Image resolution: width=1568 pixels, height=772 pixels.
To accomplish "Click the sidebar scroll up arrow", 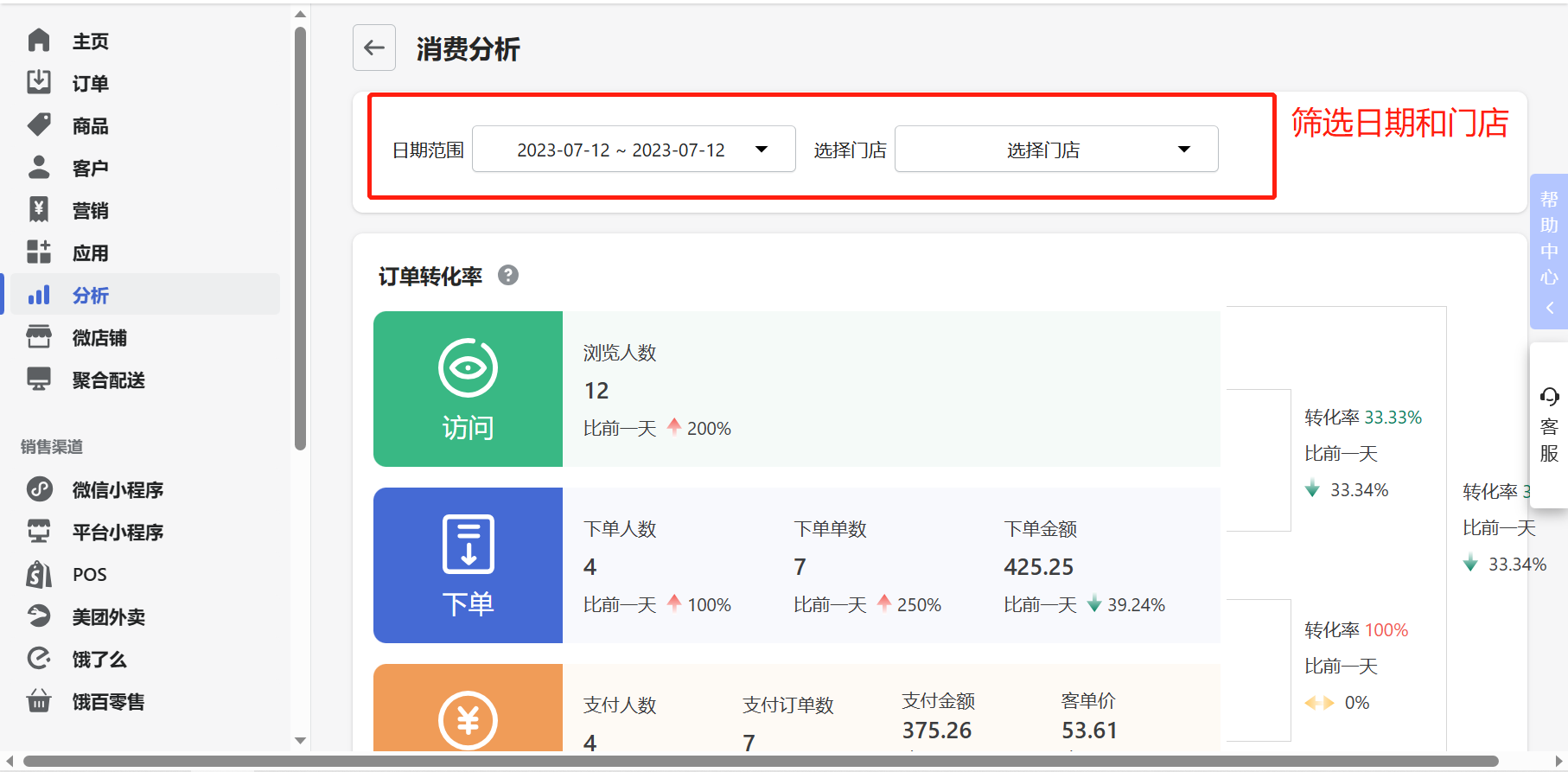I will tap(300, 14).
